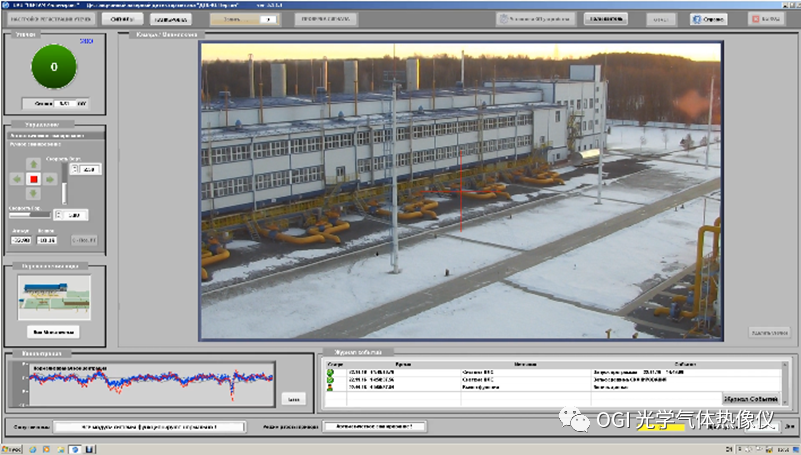Image resolution: width=801 pixels, height=455 pixels.
Task: Click the third white toolbar button
Action: pyautogui.click(x=171, y=19)
